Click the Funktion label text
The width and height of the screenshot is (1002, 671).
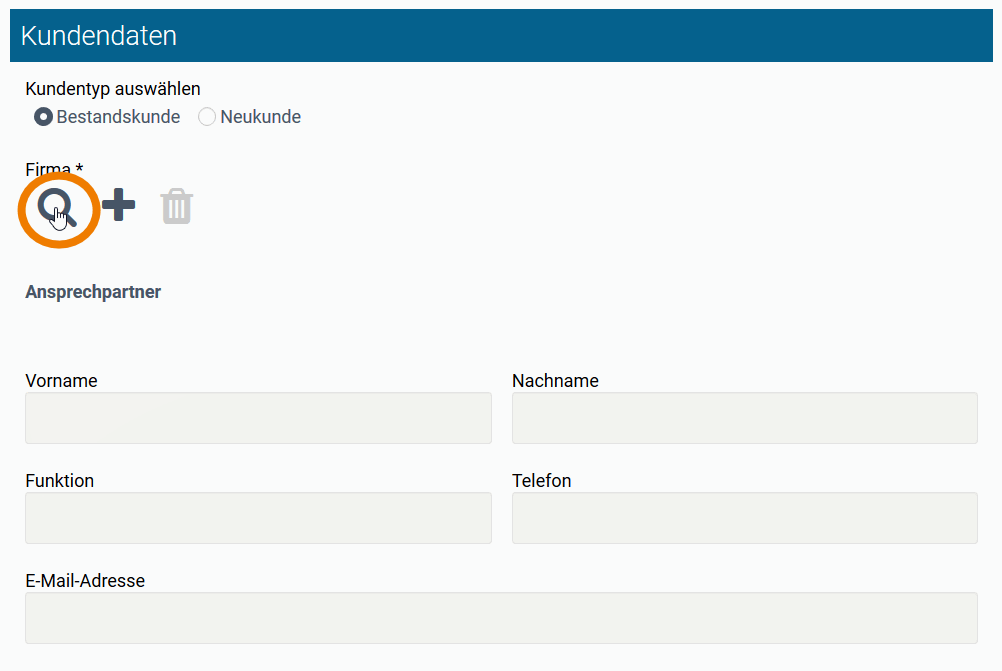point(59,480)
